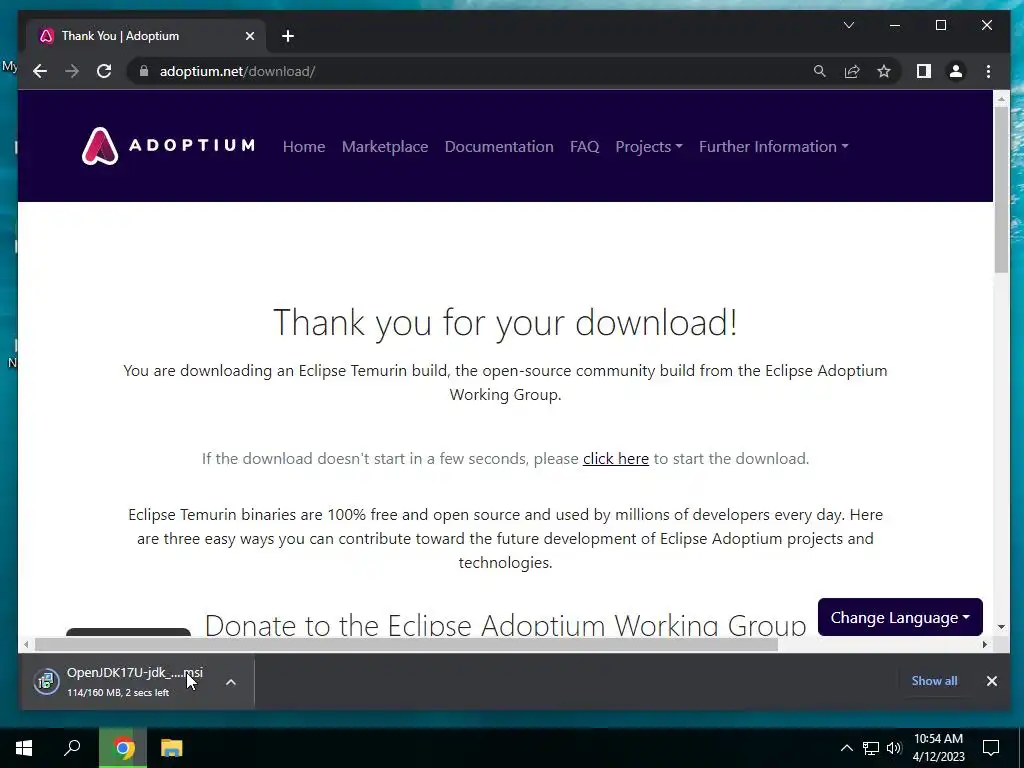Click the browser forward arrow
1024x768 pixels.
72,71
